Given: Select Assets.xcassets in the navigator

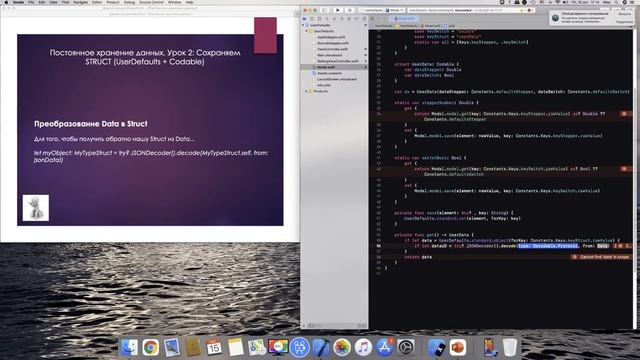Looking at the screenshot, I should [x=329, y=73].
